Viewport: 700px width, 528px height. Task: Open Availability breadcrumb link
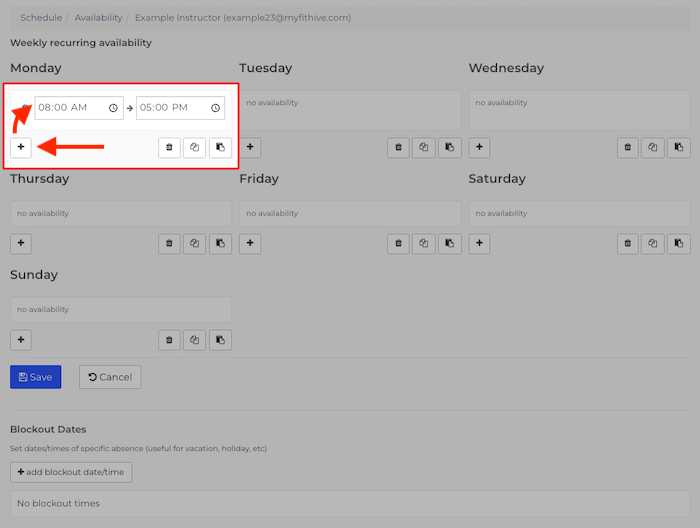pyautogui.click(x=98, y=18)
